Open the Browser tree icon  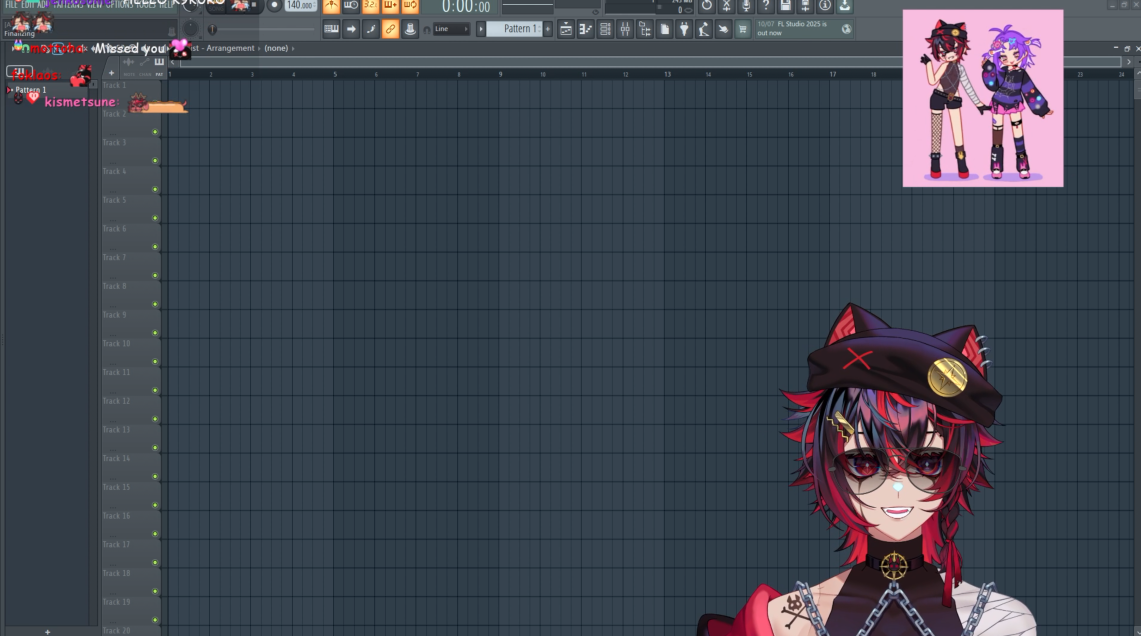644,29
